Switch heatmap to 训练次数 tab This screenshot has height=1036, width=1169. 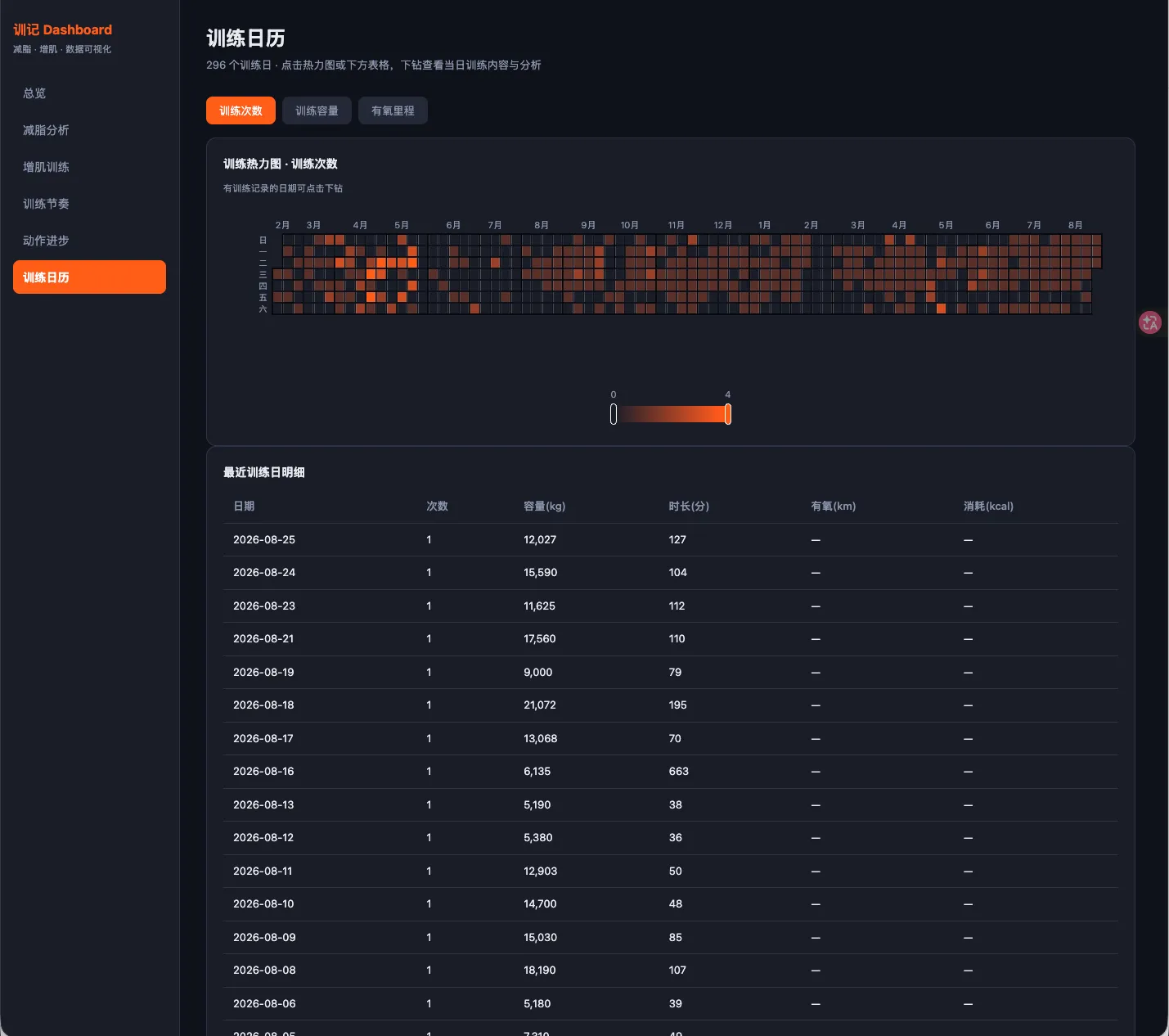click(241, 110)
